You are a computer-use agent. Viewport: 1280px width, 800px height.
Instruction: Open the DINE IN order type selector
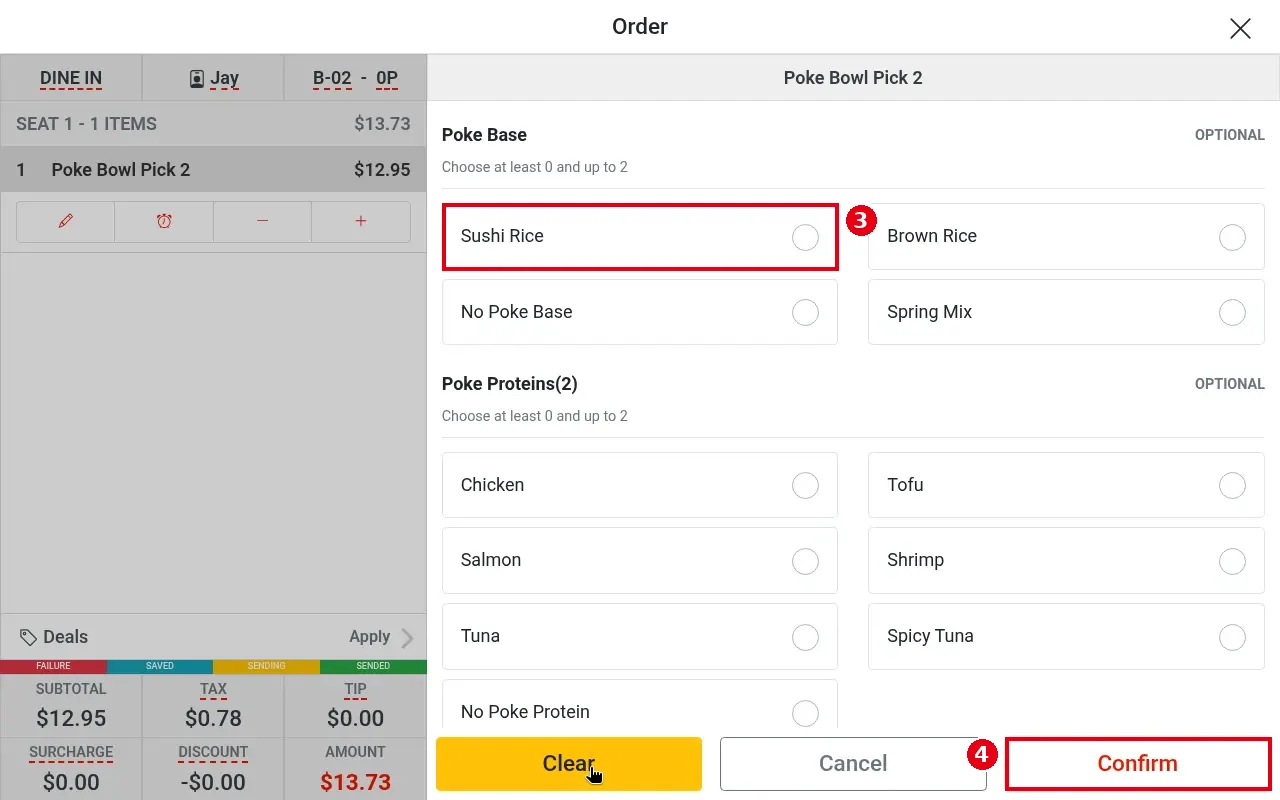71,78
